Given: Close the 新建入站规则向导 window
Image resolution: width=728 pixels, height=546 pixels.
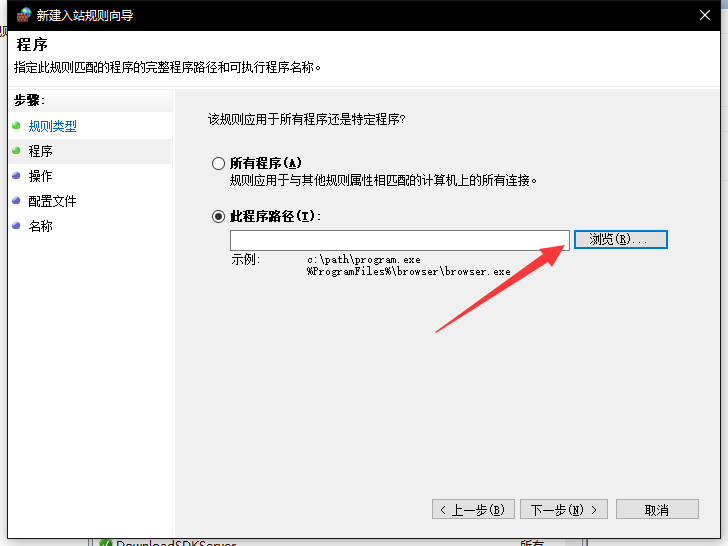Looking at the screenshot, I should click(x=705, y=15).
